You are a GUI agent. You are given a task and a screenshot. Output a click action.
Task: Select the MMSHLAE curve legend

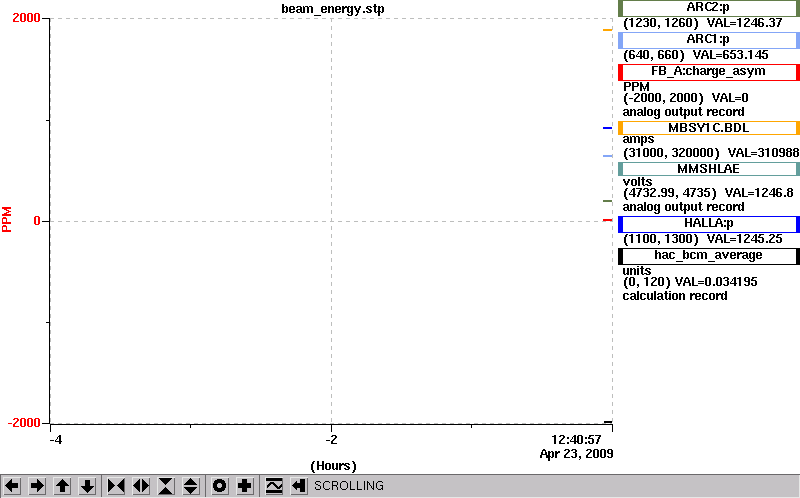(x=709, y=169)
